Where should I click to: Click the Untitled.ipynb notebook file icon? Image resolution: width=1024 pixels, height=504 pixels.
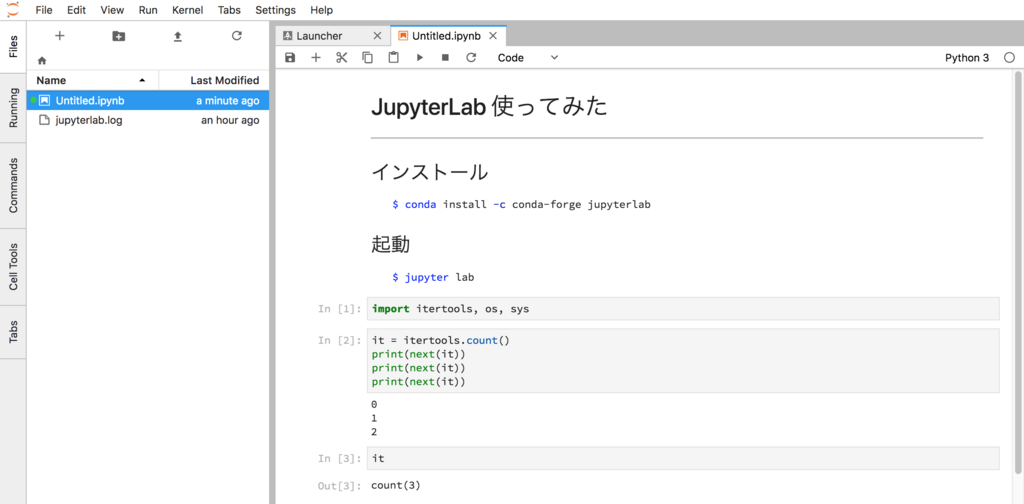tap(44, 101)
